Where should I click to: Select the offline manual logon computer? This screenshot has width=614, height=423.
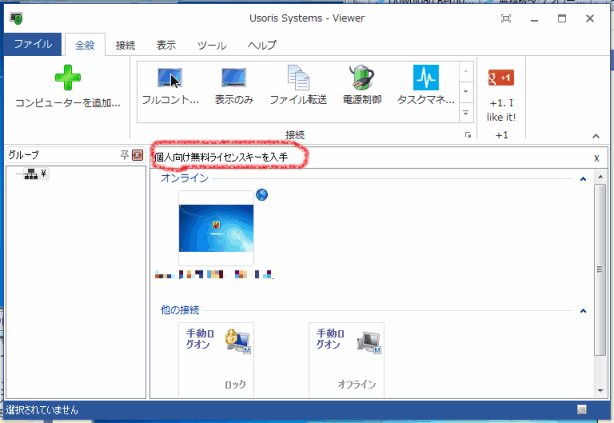click(347, 360)
